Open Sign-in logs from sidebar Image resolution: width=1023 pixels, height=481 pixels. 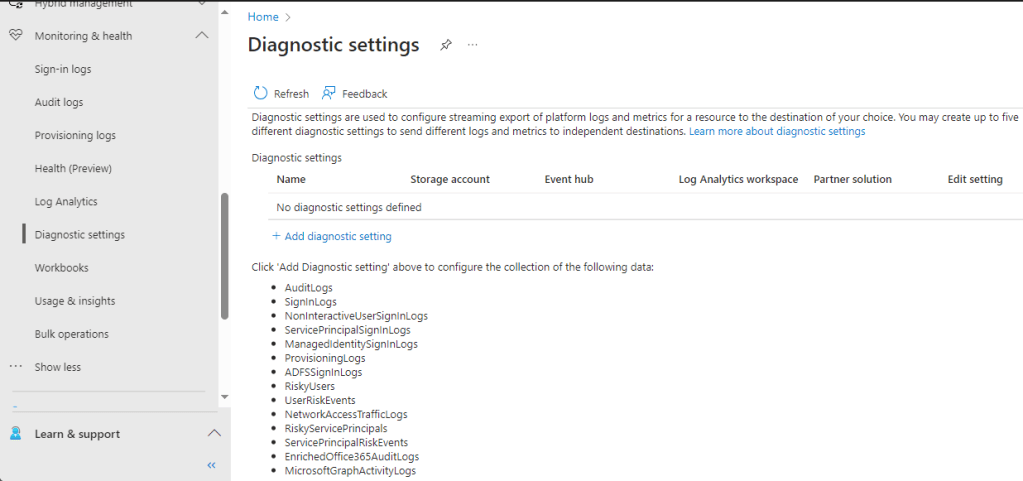point(63,69)
